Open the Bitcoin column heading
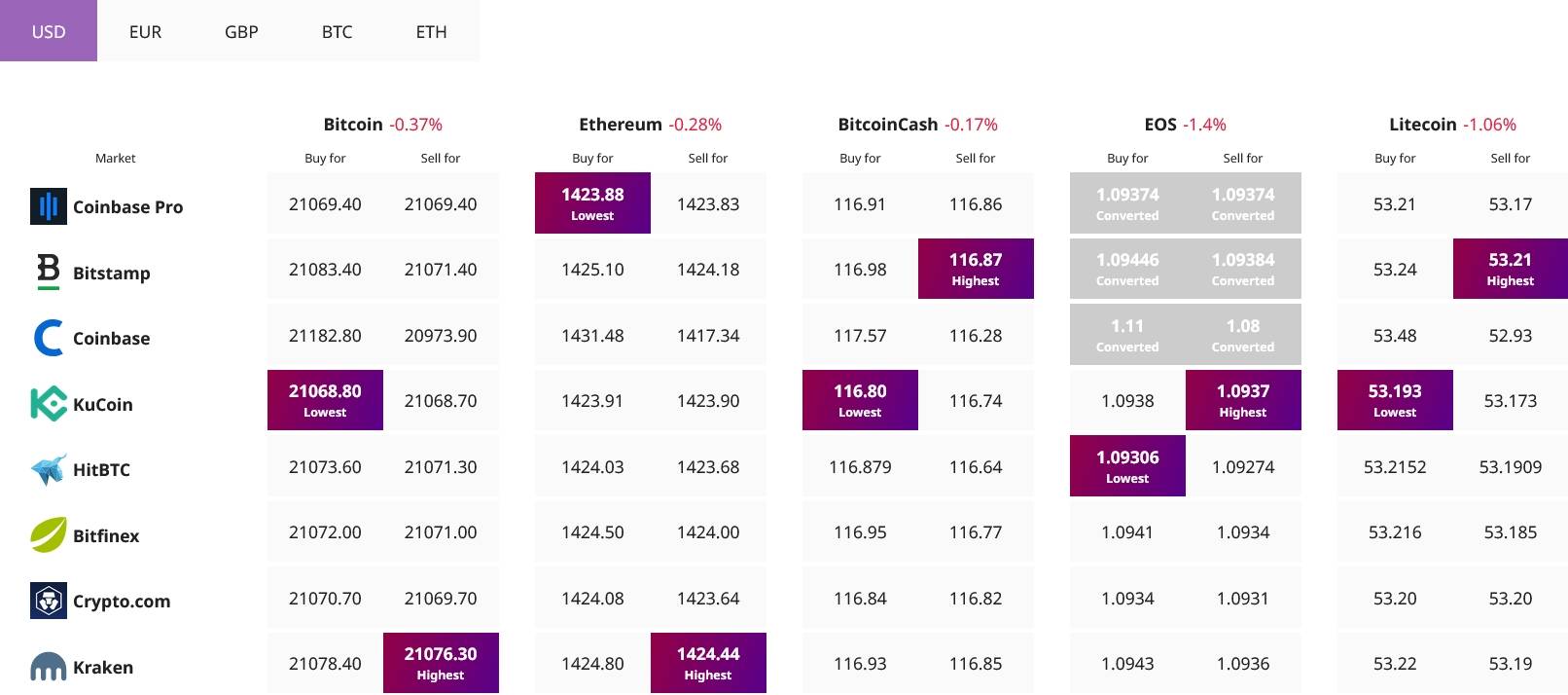This screenshot has width=1568, height=695. (x=353, y=125)
